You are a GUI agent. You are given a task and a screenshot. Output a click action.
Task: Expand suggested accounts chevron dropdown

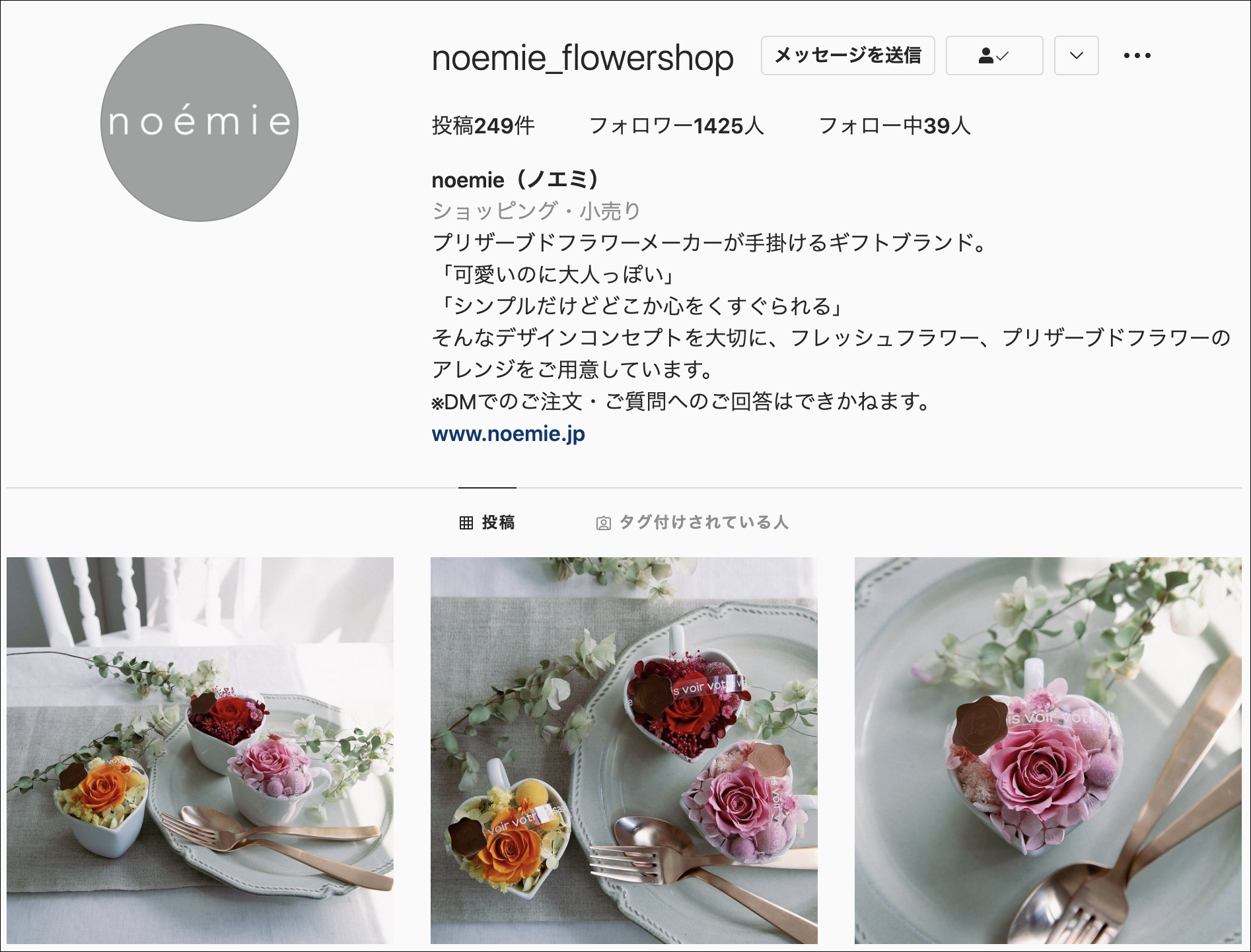point(1076,55)
